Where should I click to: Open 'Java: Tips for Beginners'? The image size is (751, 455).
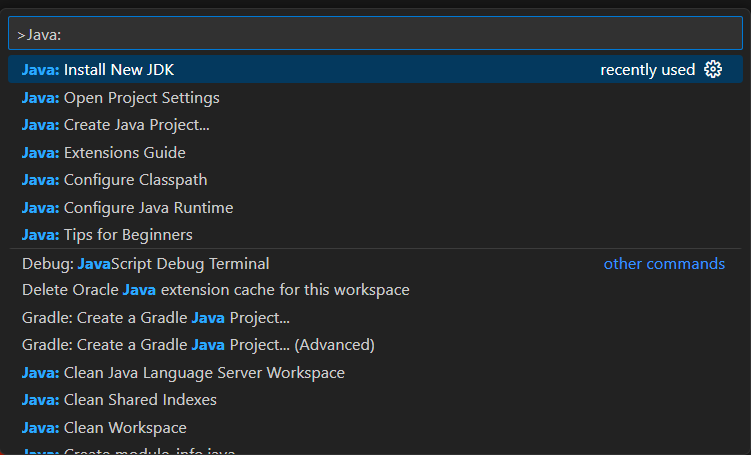pos(375,235)
